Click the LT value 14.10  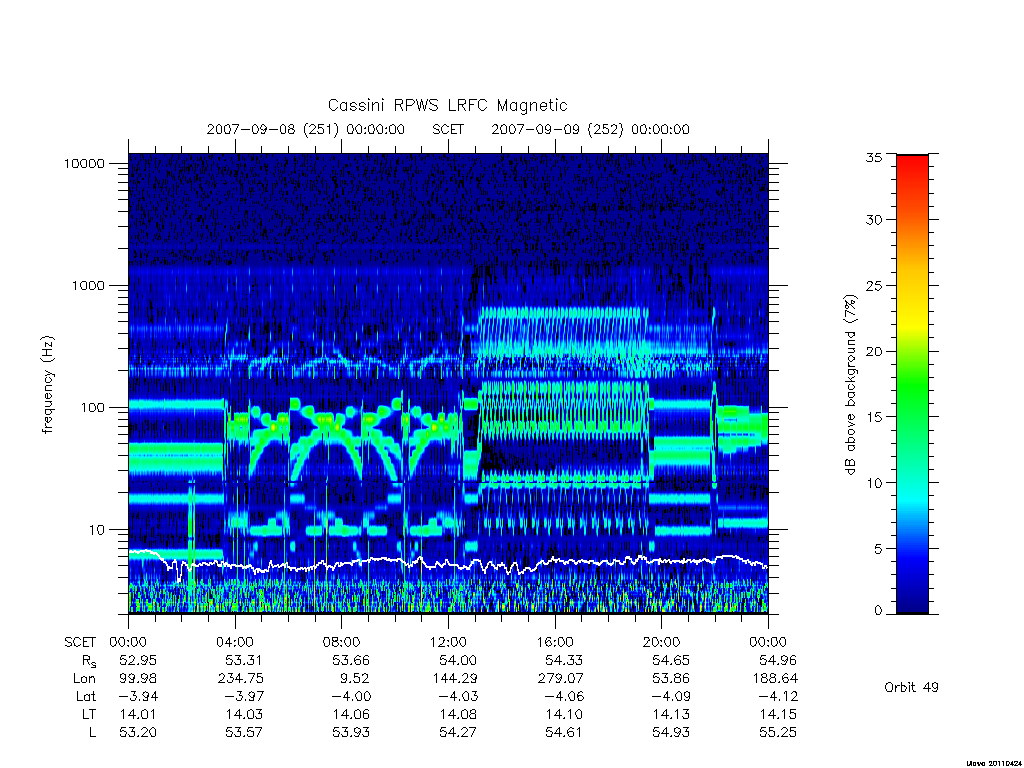564,714
